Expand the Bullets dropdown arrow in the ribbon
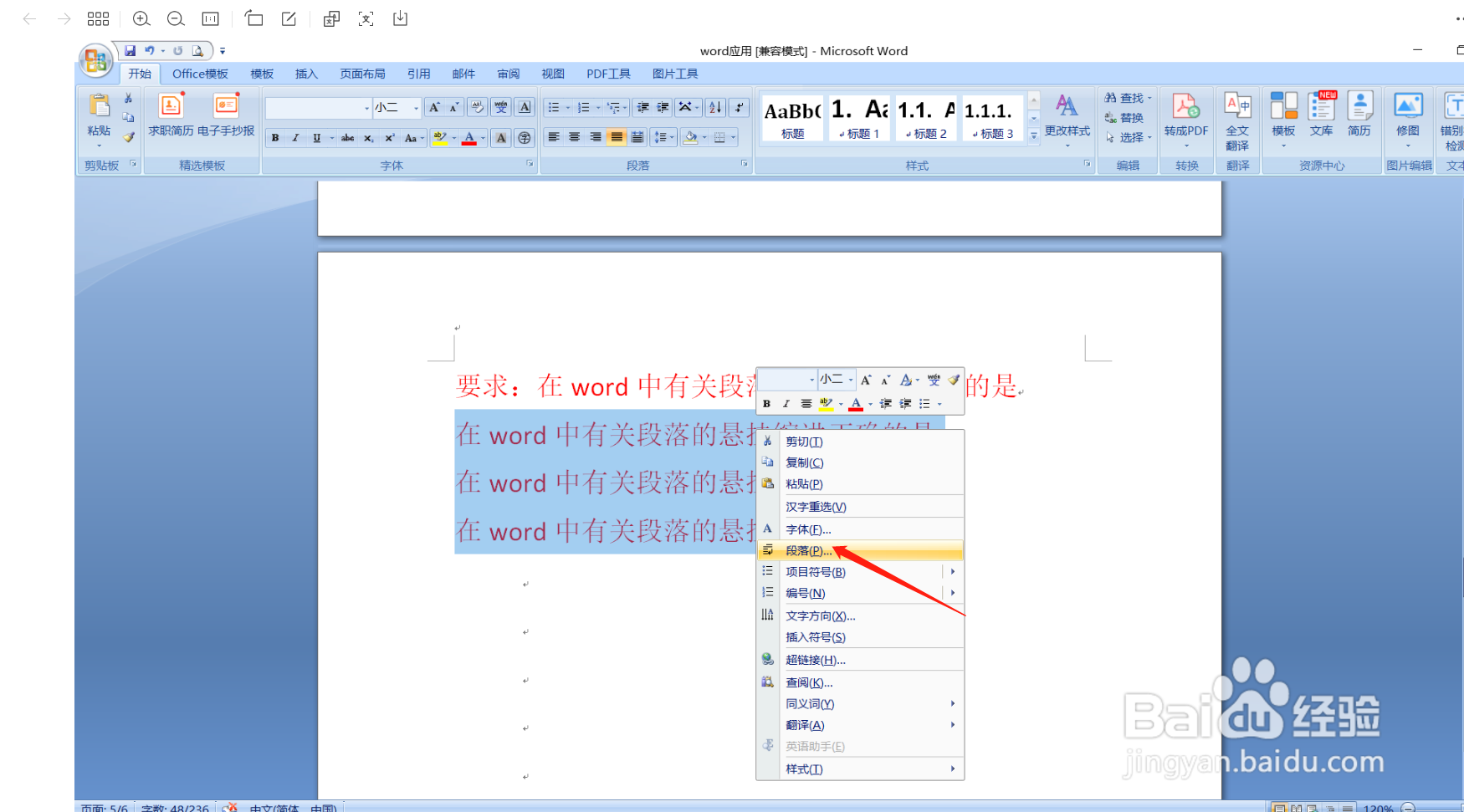 tap(568, 107)
